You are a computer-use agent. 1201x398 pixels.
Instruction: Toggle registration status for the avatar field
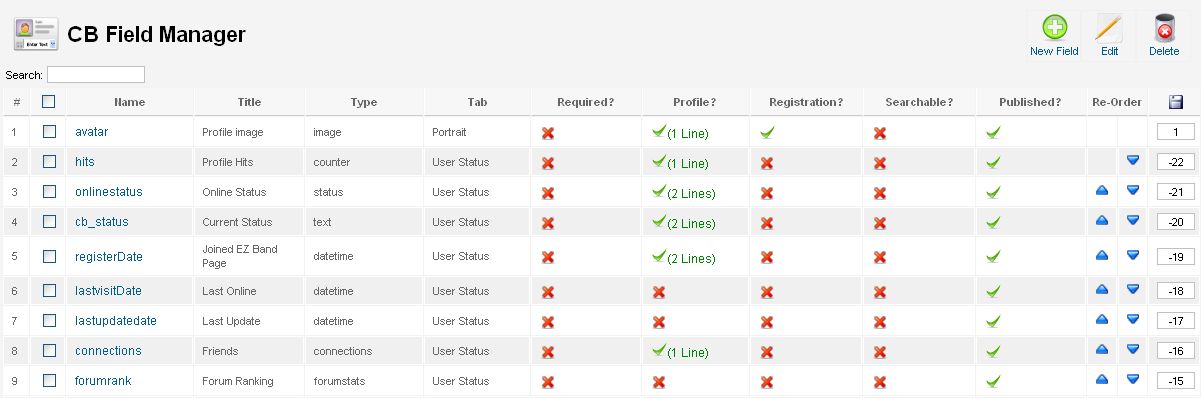coord(767,131)
